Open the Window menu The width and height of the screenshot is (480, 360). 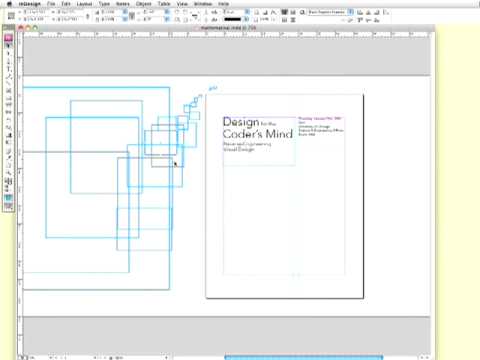[x=203, y=4]
